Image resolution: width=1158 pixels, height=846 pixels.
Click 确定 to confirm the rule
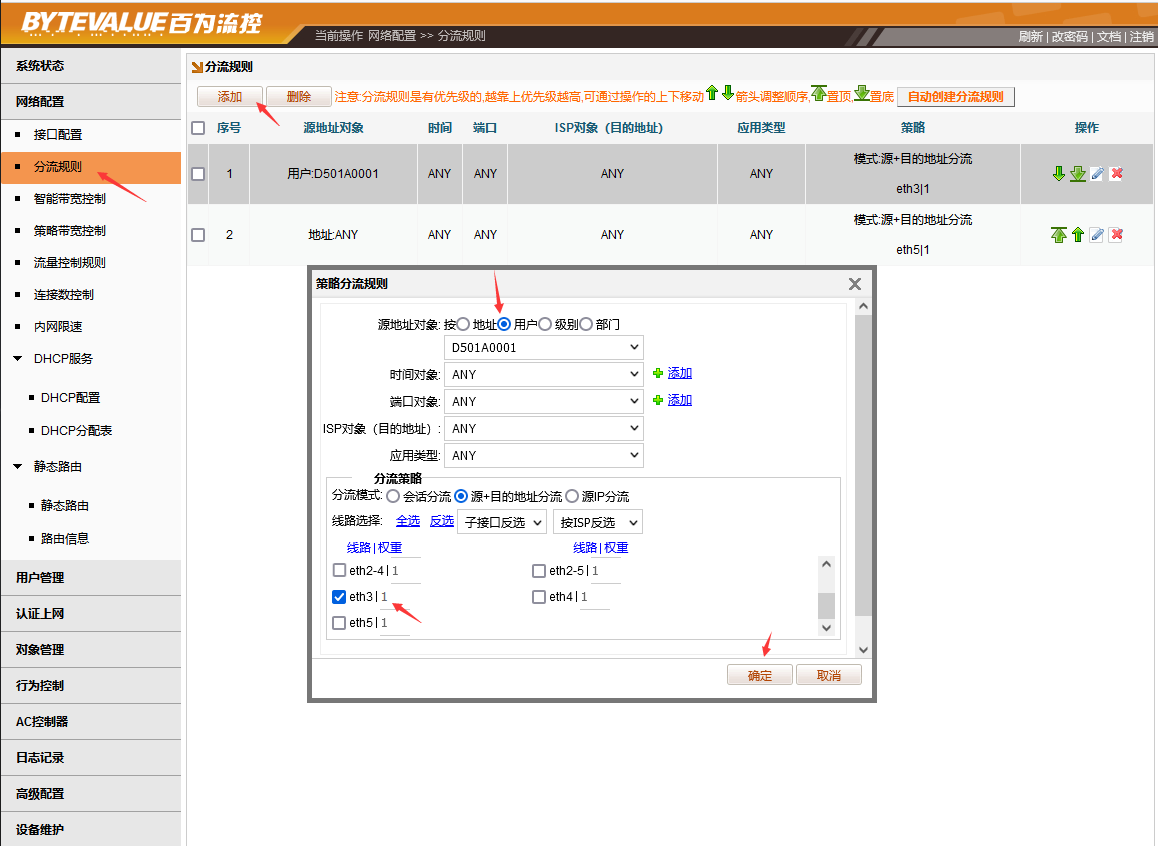click(x=759, y=676)
